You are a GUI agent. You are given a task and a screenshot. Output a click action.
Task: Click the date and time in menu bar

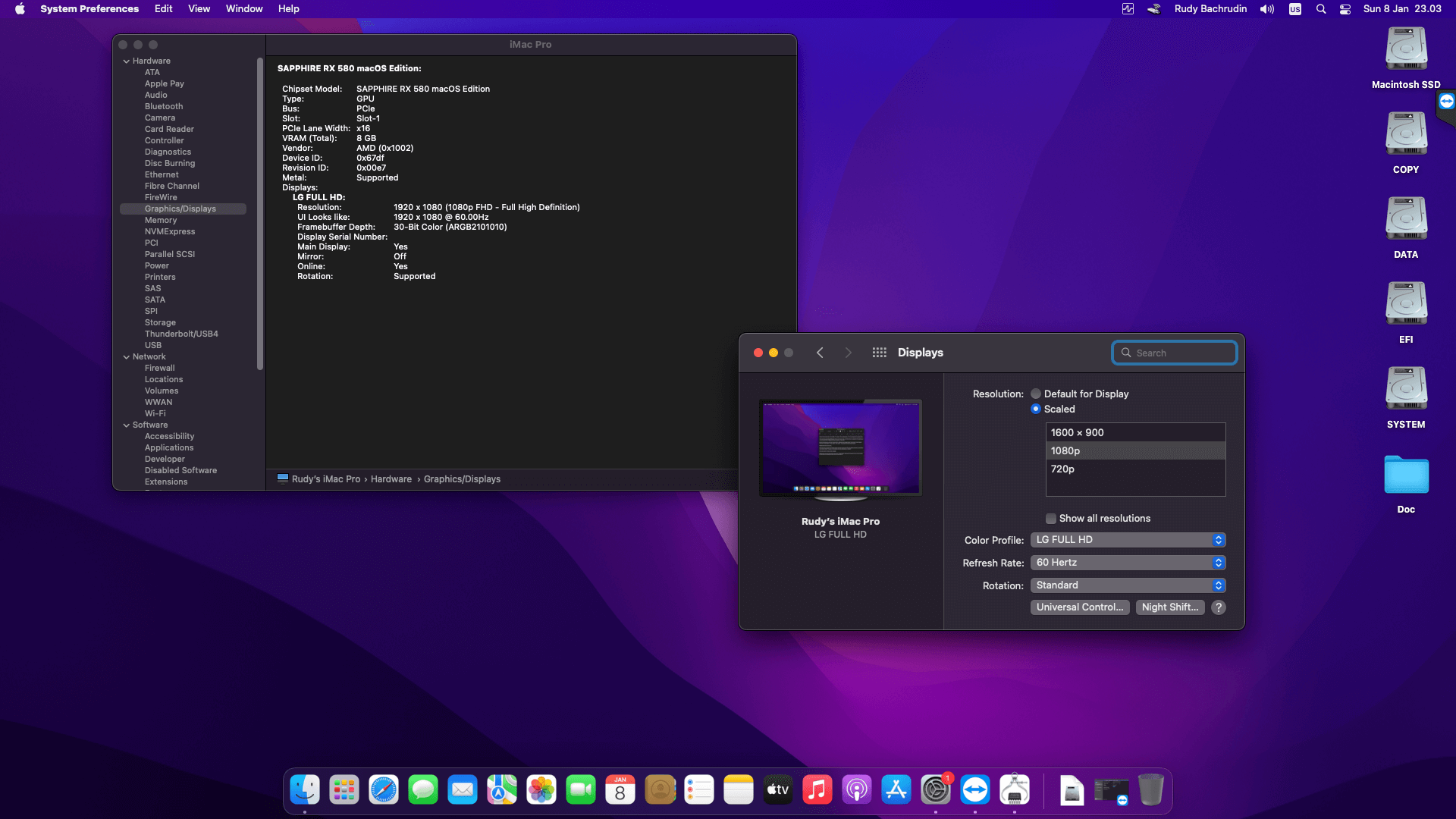(1402, 9)
